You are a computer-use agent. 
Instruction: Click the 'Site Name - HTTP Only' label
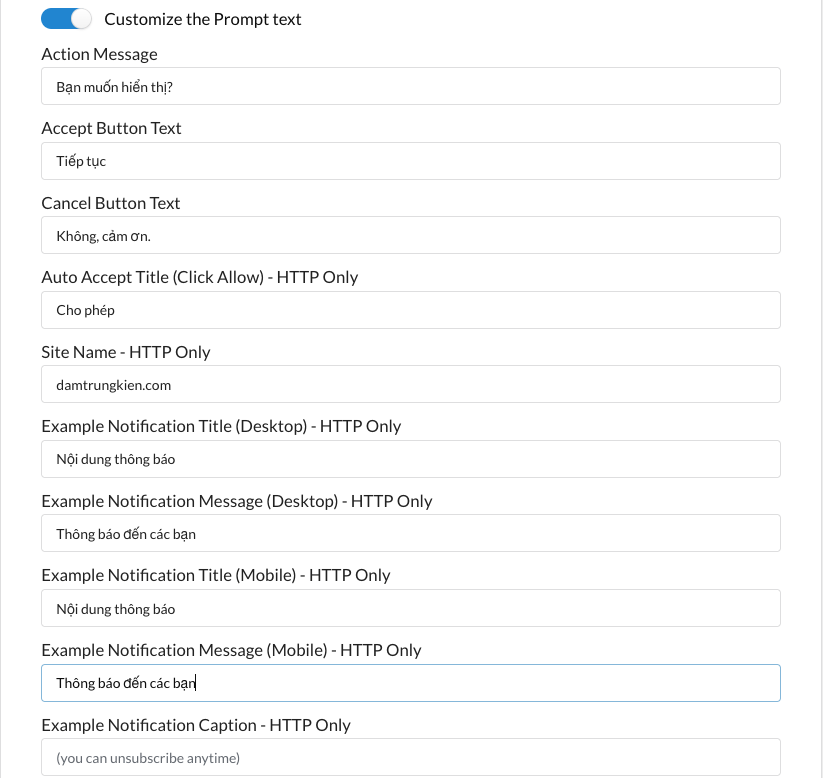126,352
